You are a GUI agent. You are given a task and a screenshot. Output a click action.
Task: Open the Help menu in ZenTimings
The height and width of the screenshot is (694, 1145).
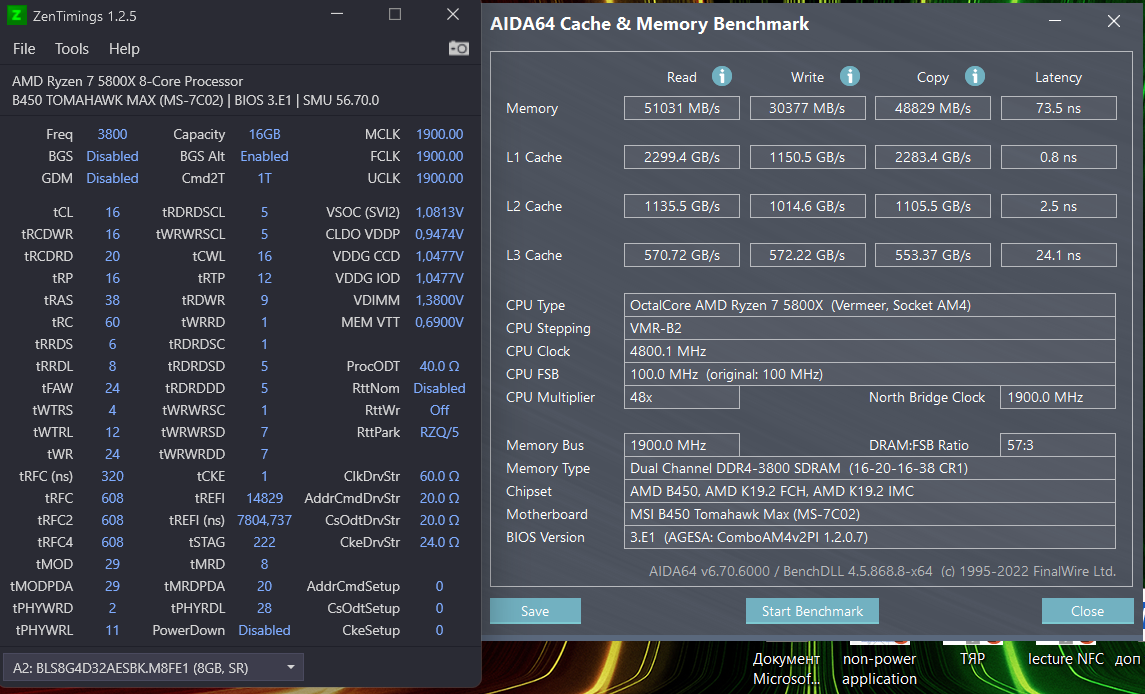[124, 49]
